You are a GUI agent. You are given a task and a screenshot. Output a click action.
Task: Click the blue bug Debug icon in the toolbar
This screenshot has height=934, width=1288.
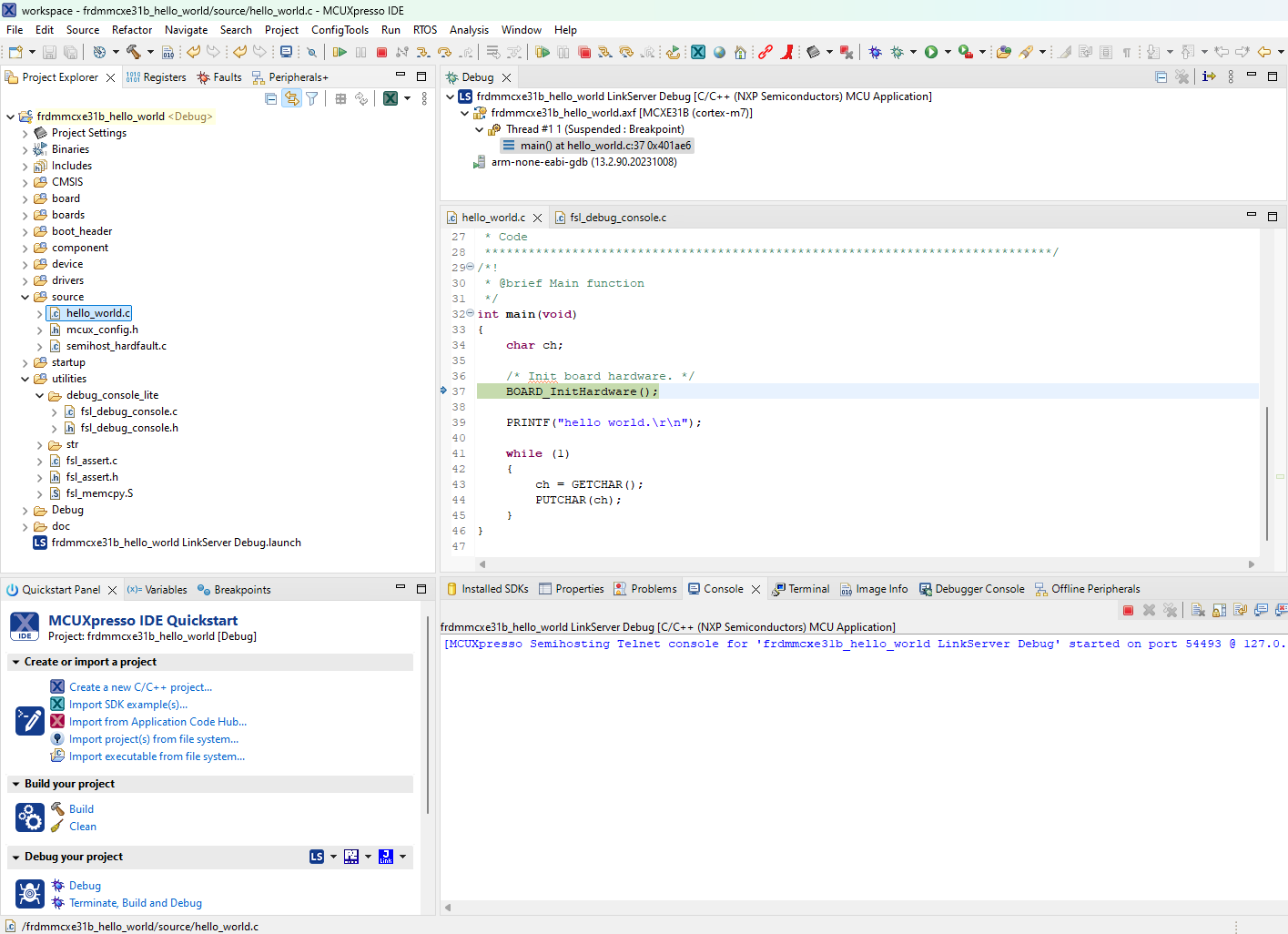[x=875, y=53]
